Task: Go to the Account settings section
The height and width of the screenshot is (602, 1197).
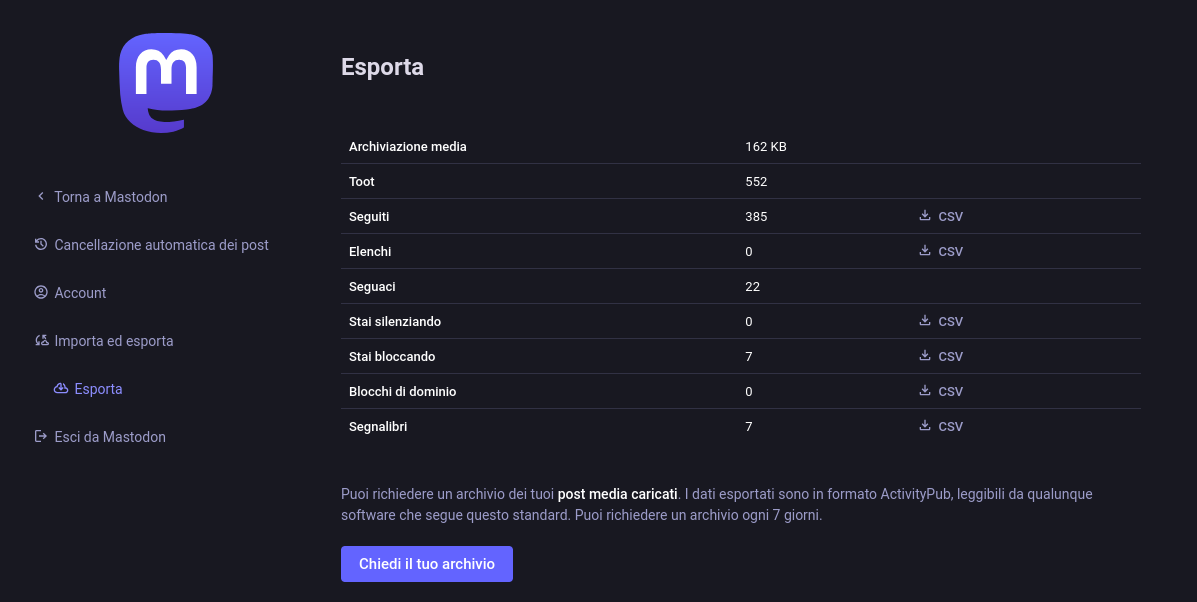Action: tap(80, 293)
